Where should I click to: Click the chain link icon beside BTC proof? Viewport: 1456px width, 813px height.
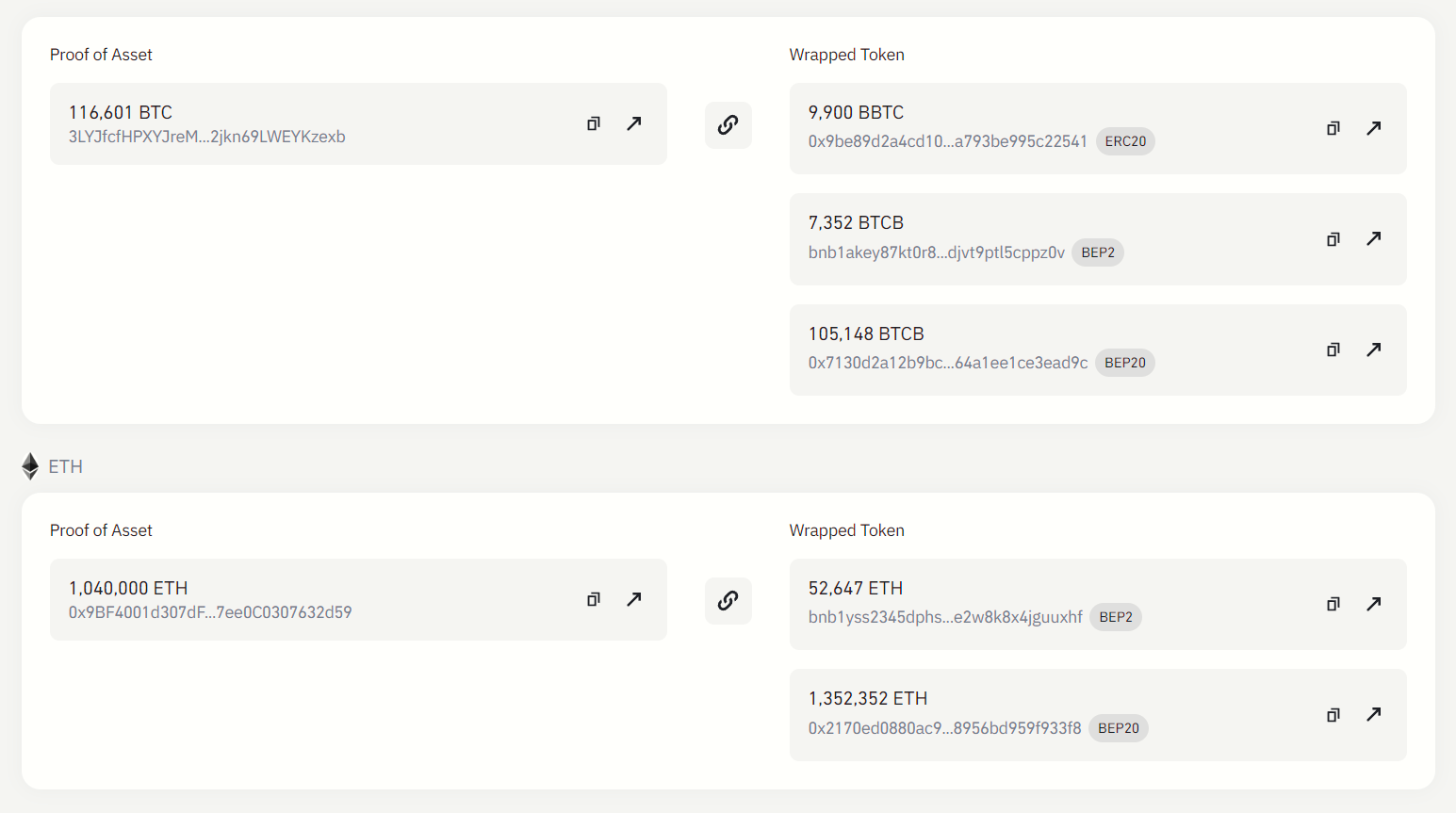pyautogui.click(x=728, y=124)
